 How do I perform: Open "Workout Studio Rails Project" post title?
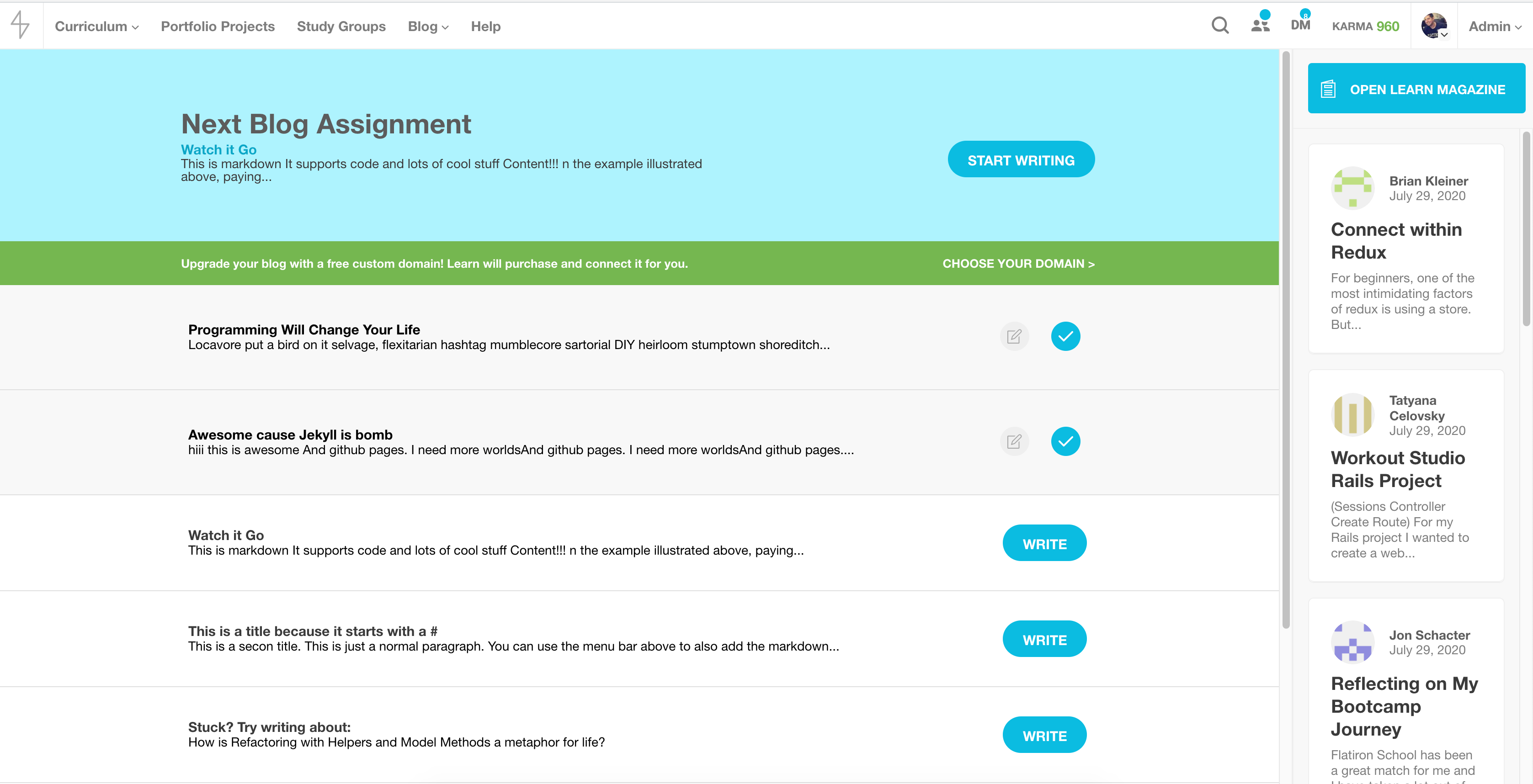[x=1398, y=469]
